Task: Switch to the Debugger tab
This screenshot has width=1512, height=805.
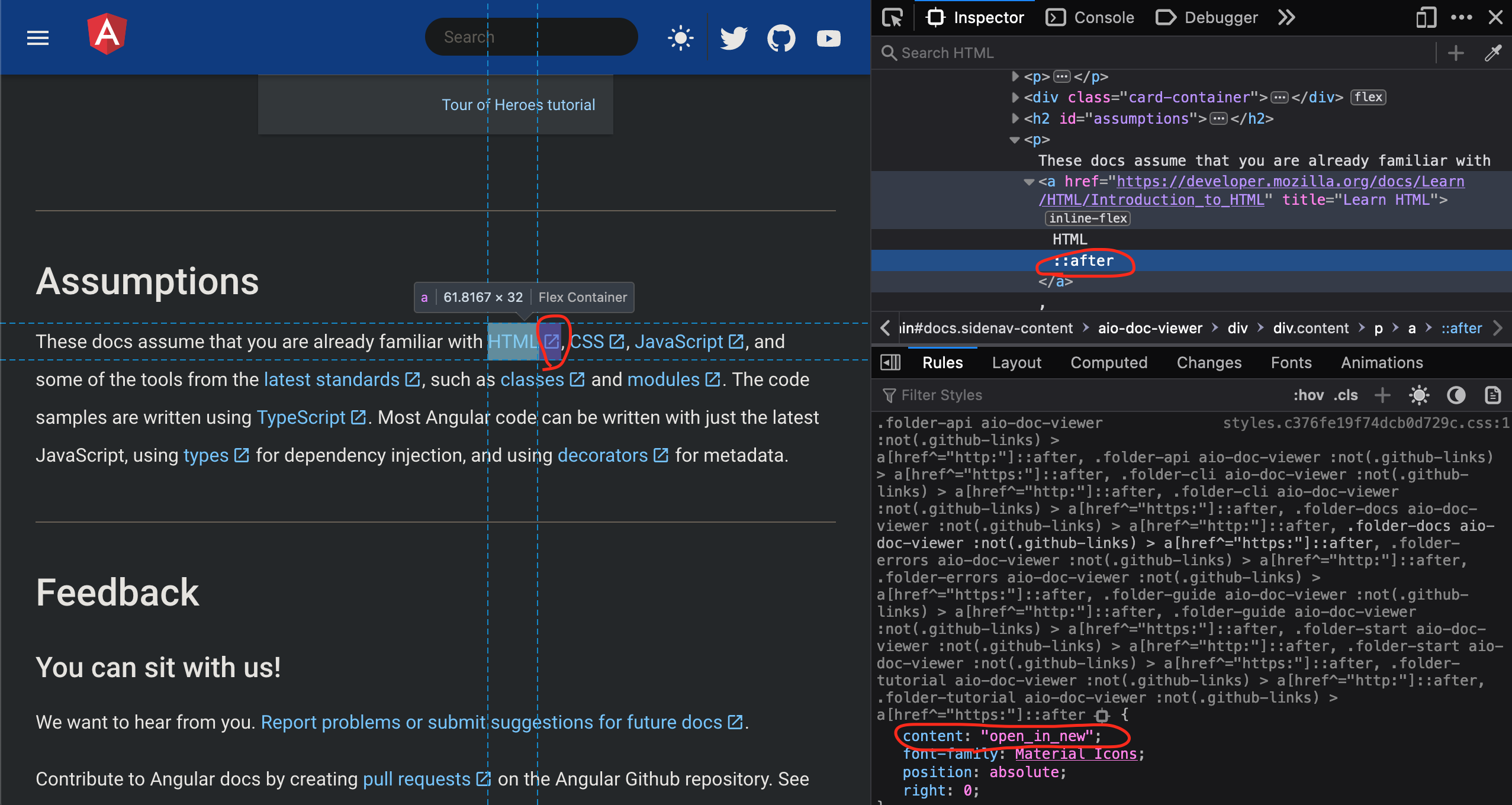Action: tap(1207, 17)
